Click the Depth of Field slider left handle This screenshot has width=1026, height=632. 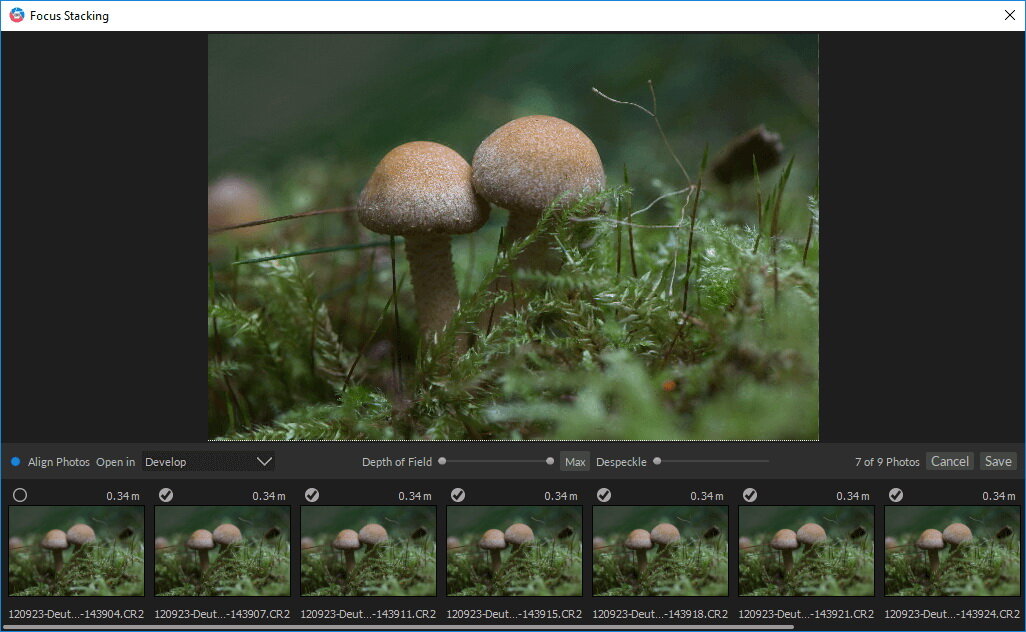[442, 461]
